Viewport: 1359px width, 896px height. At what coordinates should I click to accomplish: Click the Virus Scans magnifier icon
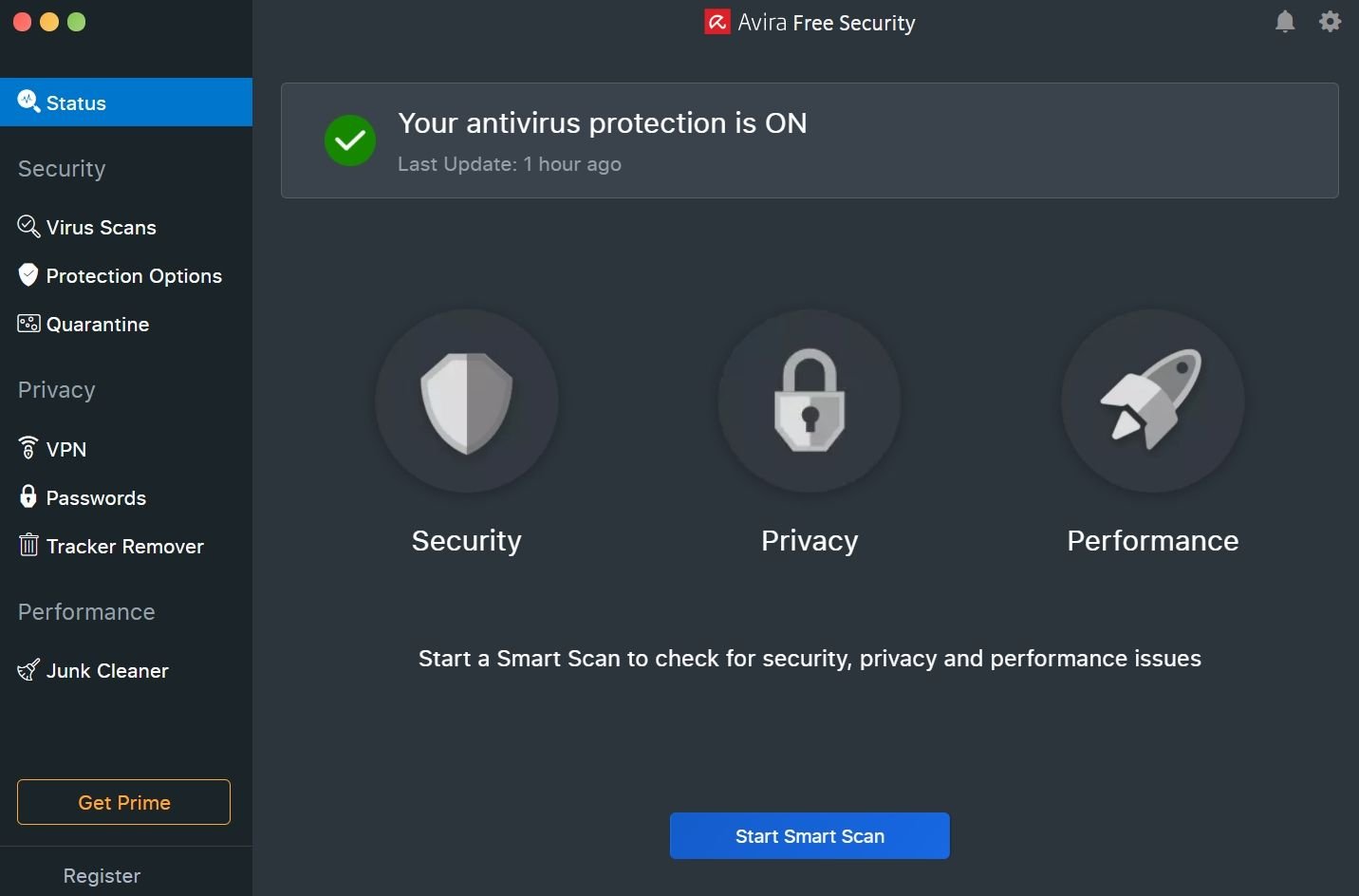[x=28, y=227]
